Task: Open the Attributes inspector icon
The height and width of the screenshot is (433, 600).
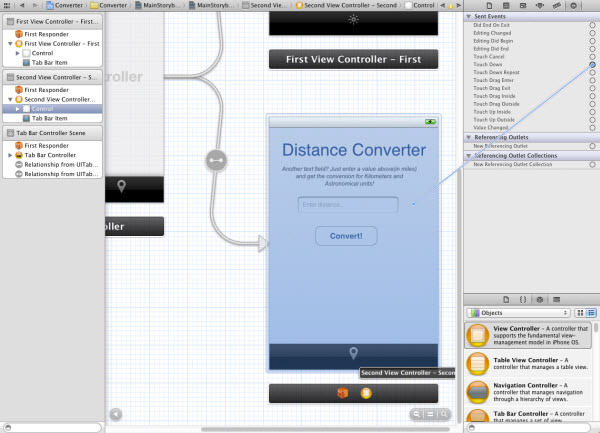Action: click(540, 5)
